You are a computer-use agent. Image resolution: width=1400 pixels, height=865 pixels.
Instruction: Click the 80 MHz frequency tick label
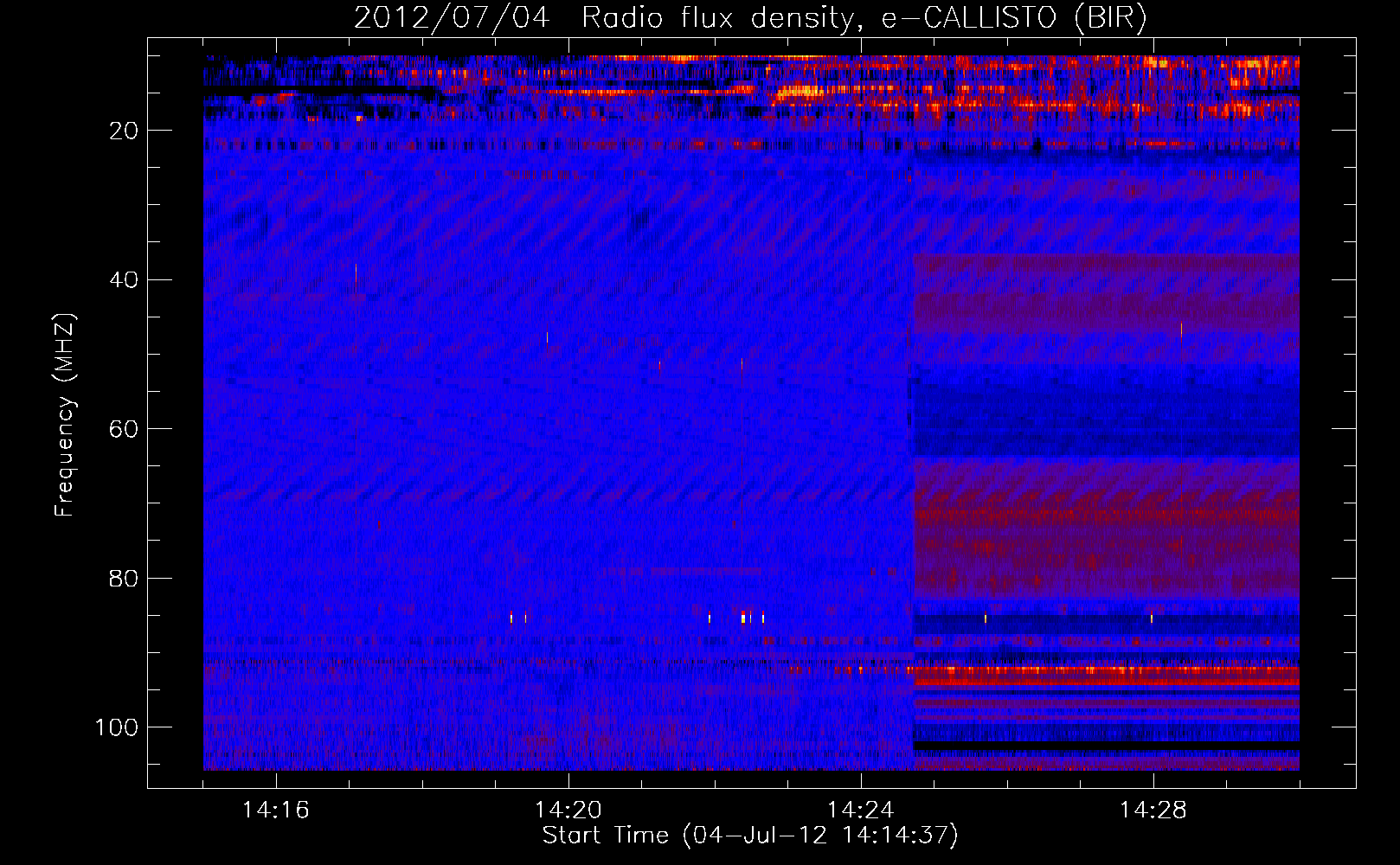124,578
